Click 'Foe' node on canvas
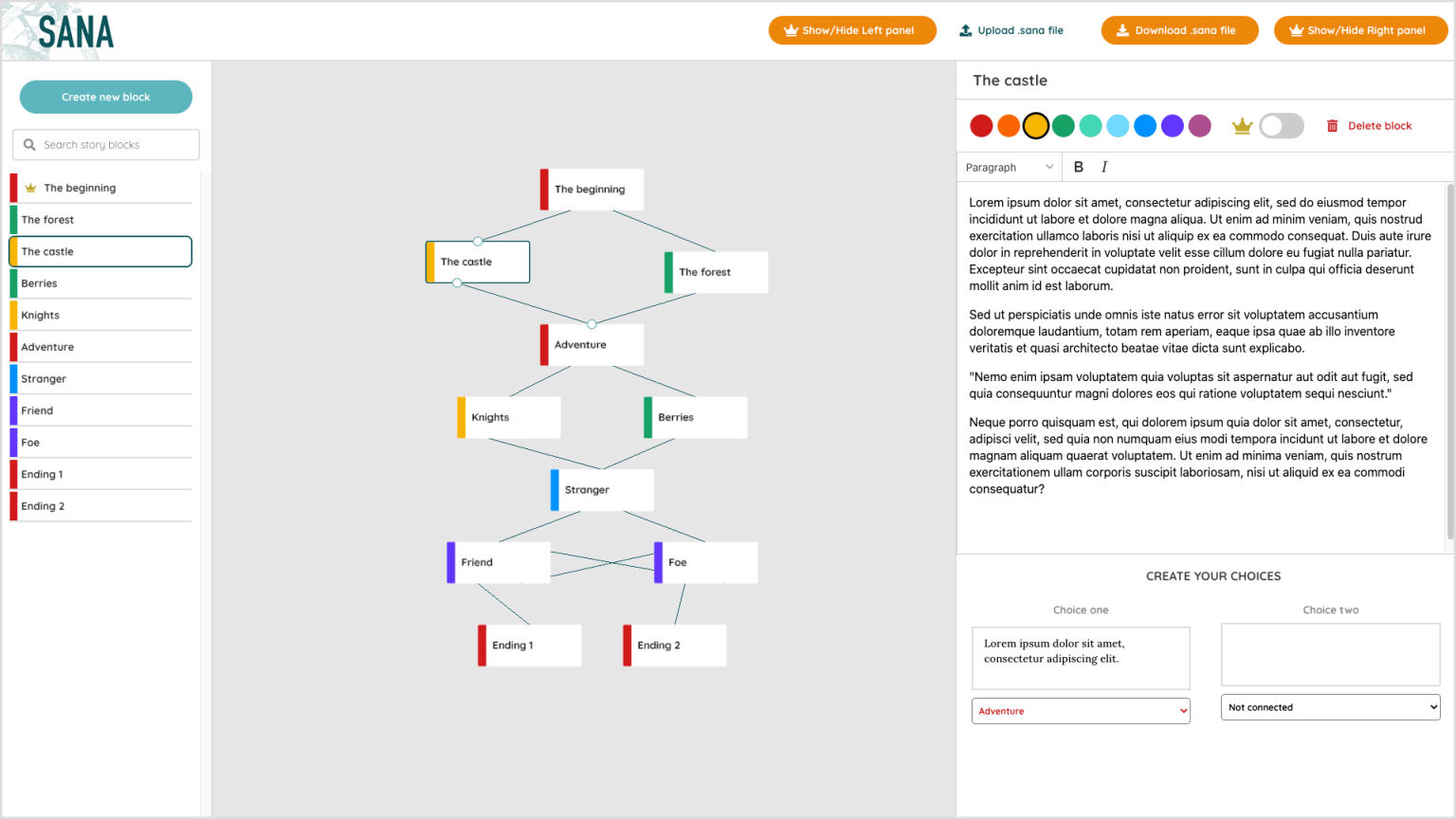 pos(705,562)
